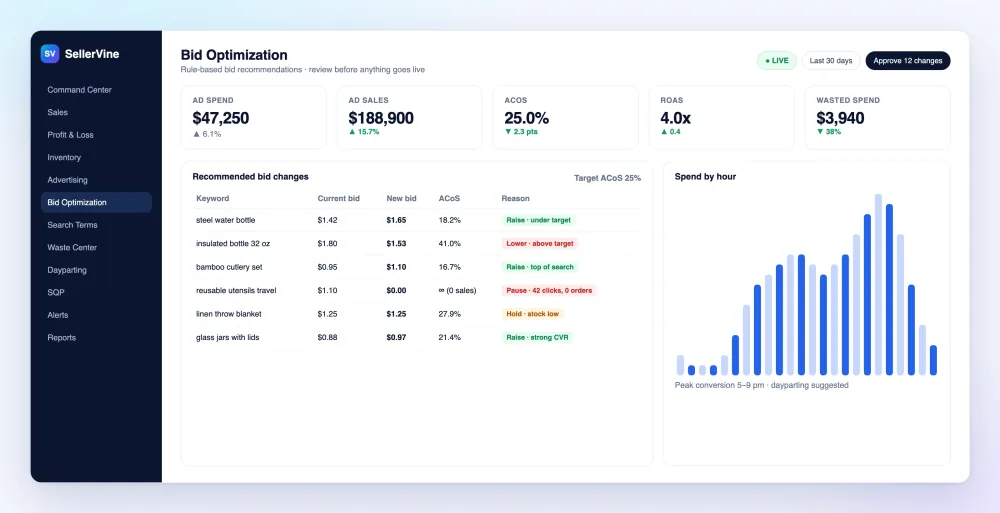Click 'Spend by hour' chart title
The image size is (1000, 513).
[x=705, y=177]
